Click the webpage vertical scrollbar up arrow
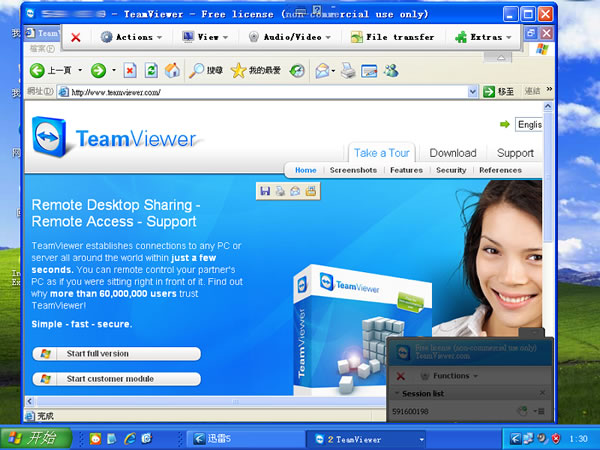600x450 pixels. (x=548, y=106)
